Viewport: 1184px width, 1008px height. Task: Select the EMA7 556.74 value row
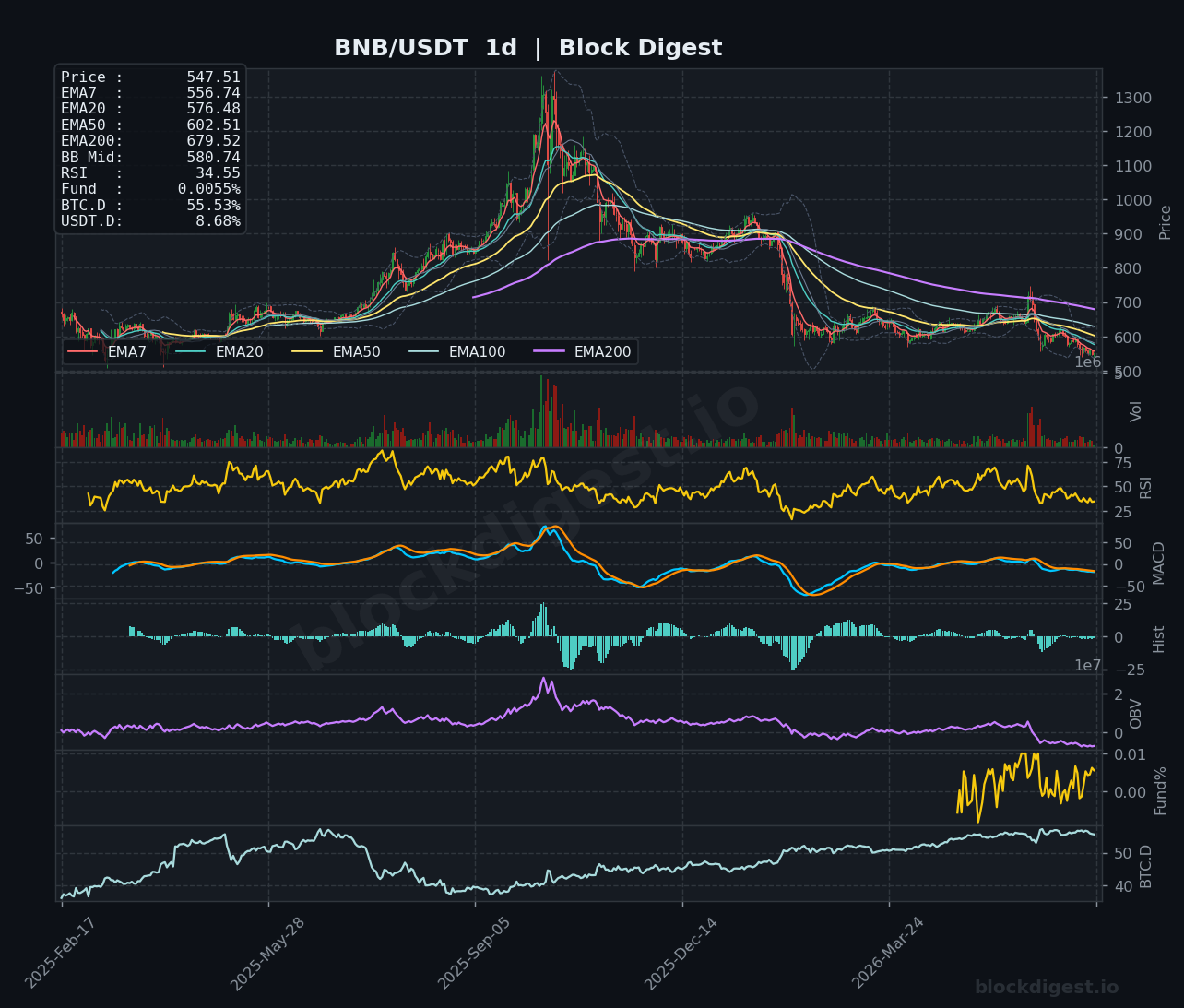pos(150,93)
